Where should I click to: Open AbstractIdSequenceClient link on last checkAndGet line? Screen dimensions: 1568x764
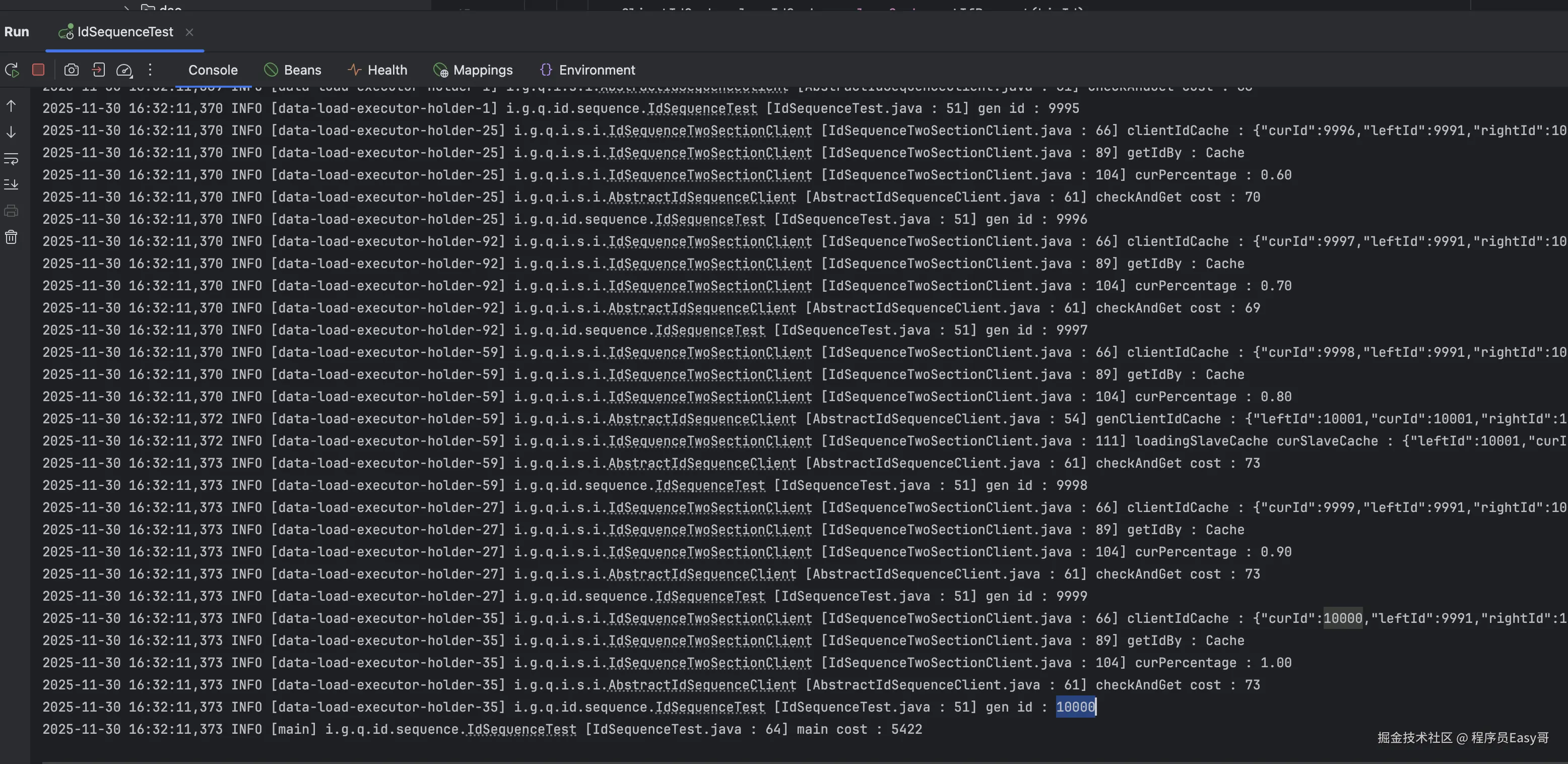(x=702, y=685)
